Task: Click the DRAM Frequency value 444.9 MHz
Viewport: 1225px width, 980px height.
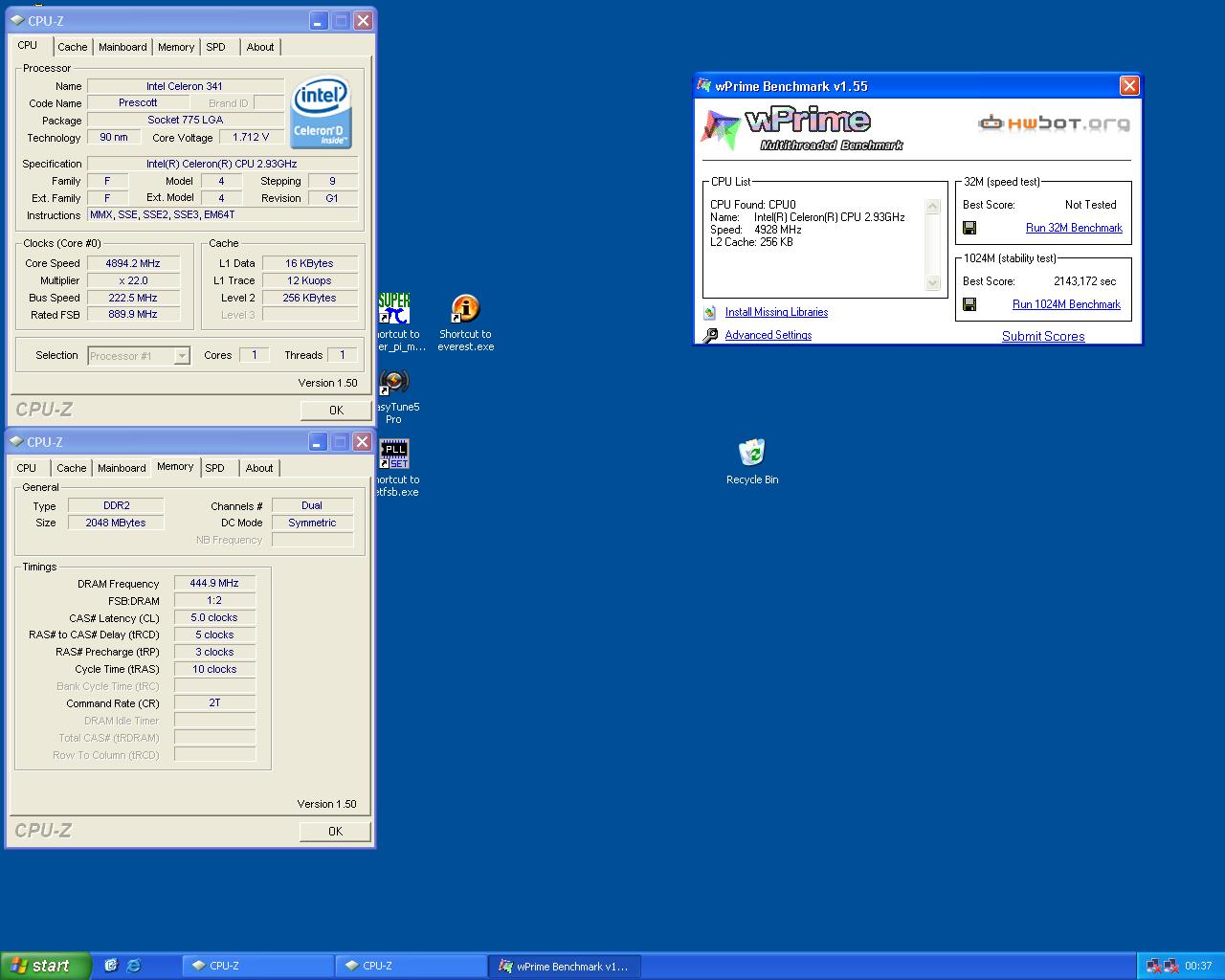Action: pyautogui.click(x=214, y=583)
